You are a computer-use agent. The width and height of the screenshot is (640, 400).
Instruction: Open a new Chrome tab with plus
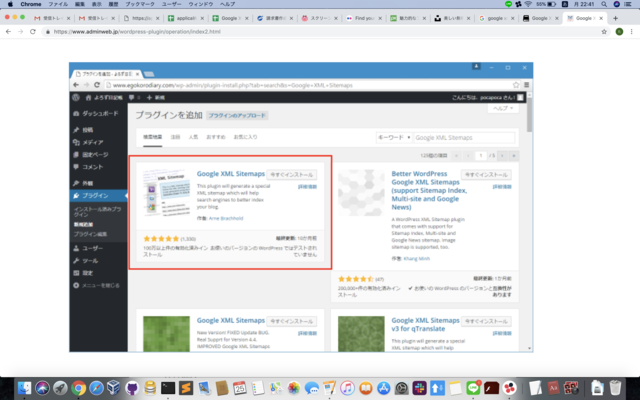(x=616, y=18)
